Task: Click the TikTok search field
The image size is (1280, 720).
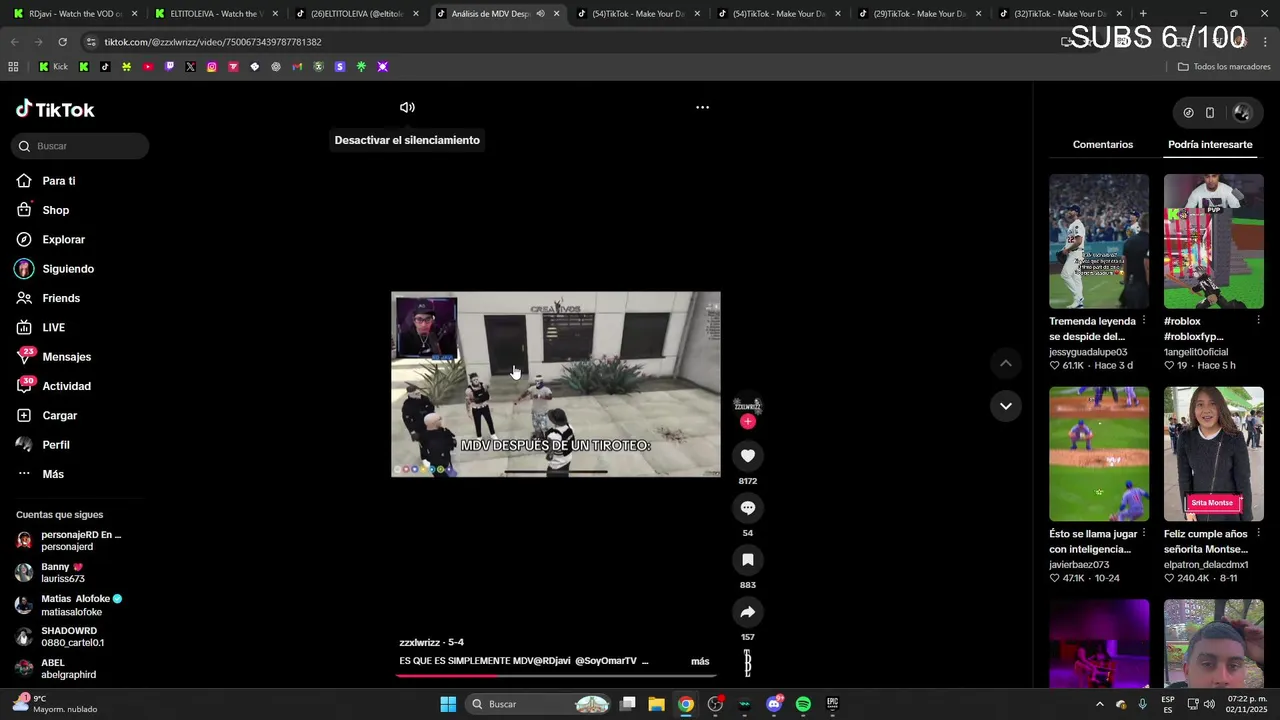Action: pyautogui.click(x=80, y=146)
